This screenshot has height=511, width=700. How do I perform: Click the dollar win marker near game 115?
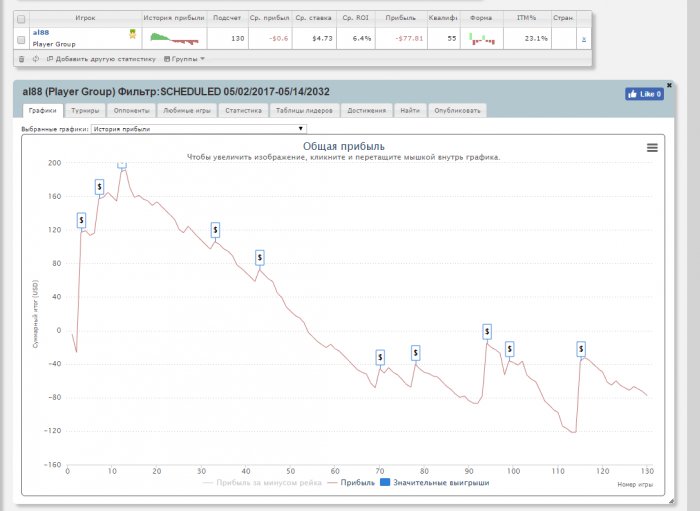[x=581, y=349]
